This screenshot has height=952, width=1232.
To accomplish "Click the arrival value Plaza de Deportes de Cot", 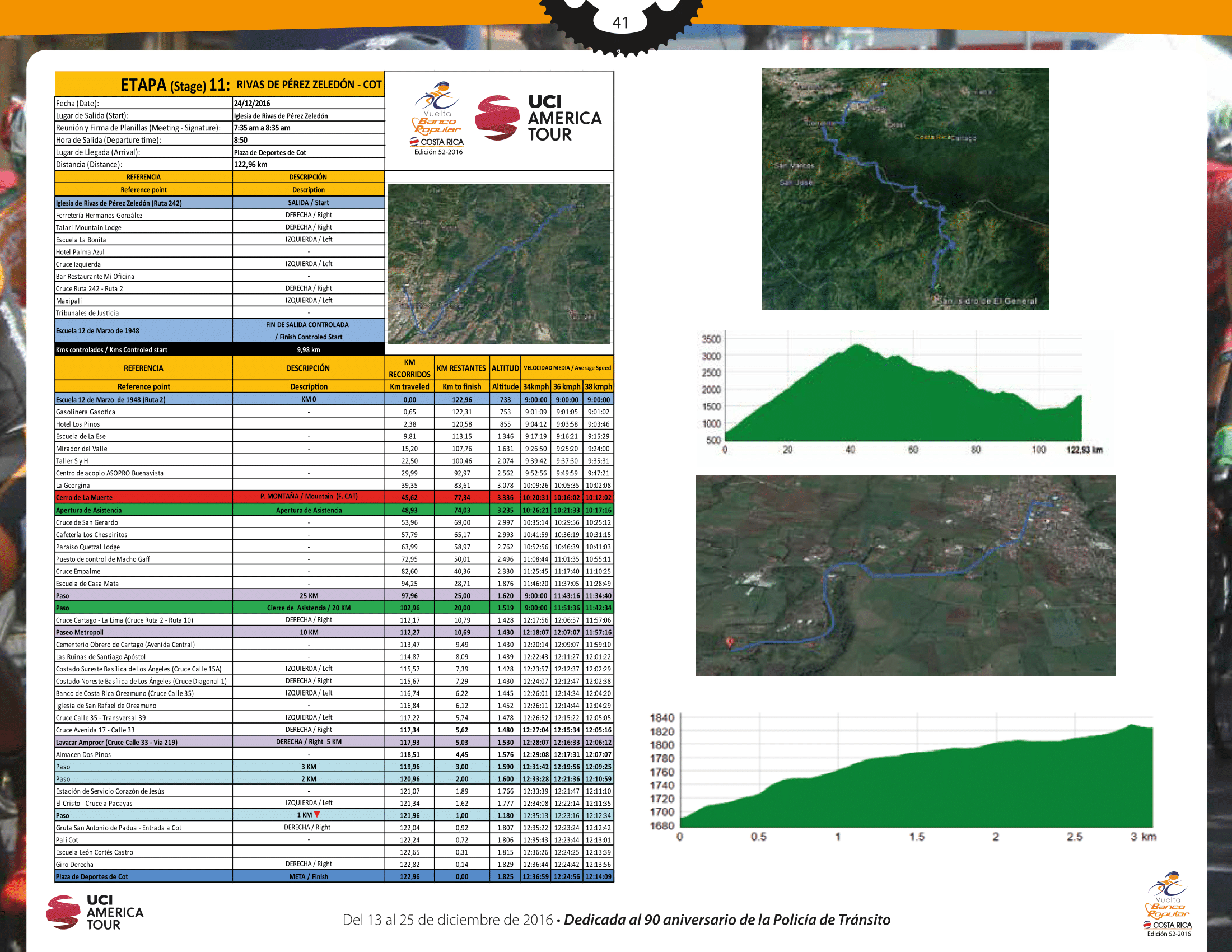I will click(270, 152).
